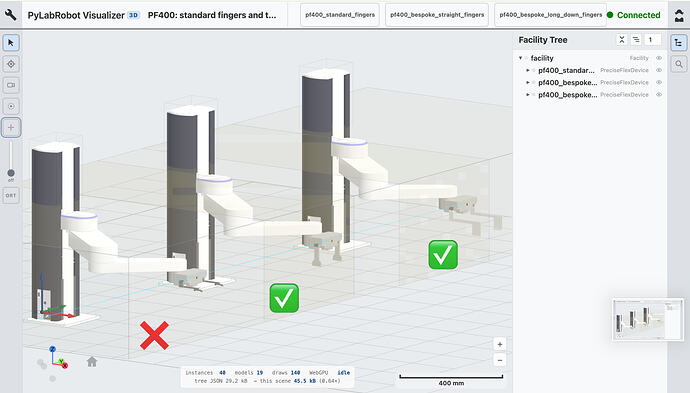Select the arrow pointer tool

11,43
